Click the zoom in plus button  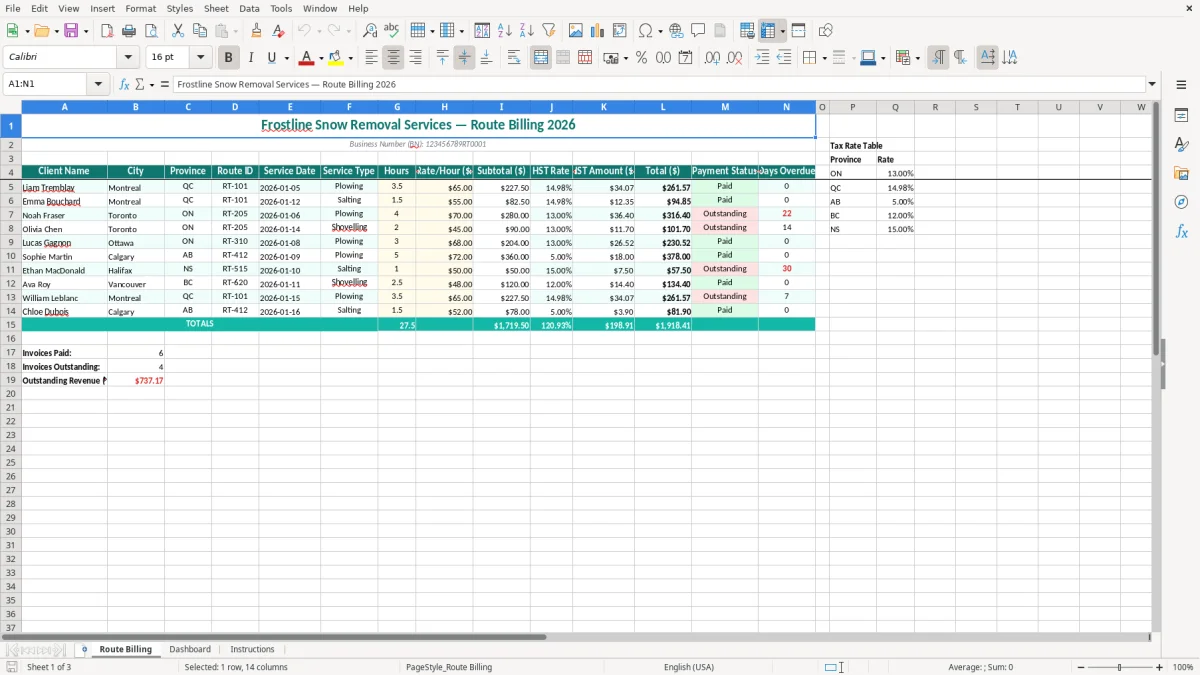click(1160, 667)
